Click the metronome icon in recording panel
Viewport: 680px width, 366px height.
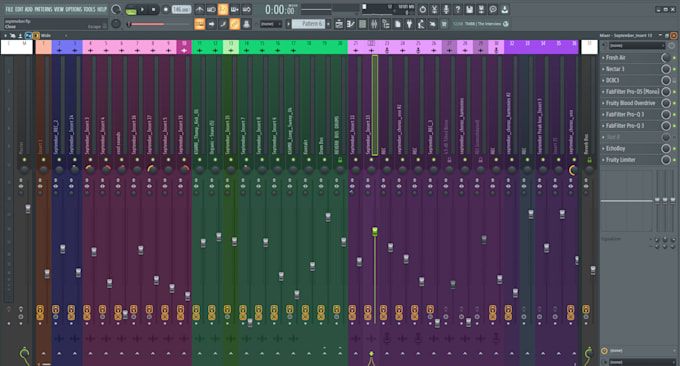(199, 9)
